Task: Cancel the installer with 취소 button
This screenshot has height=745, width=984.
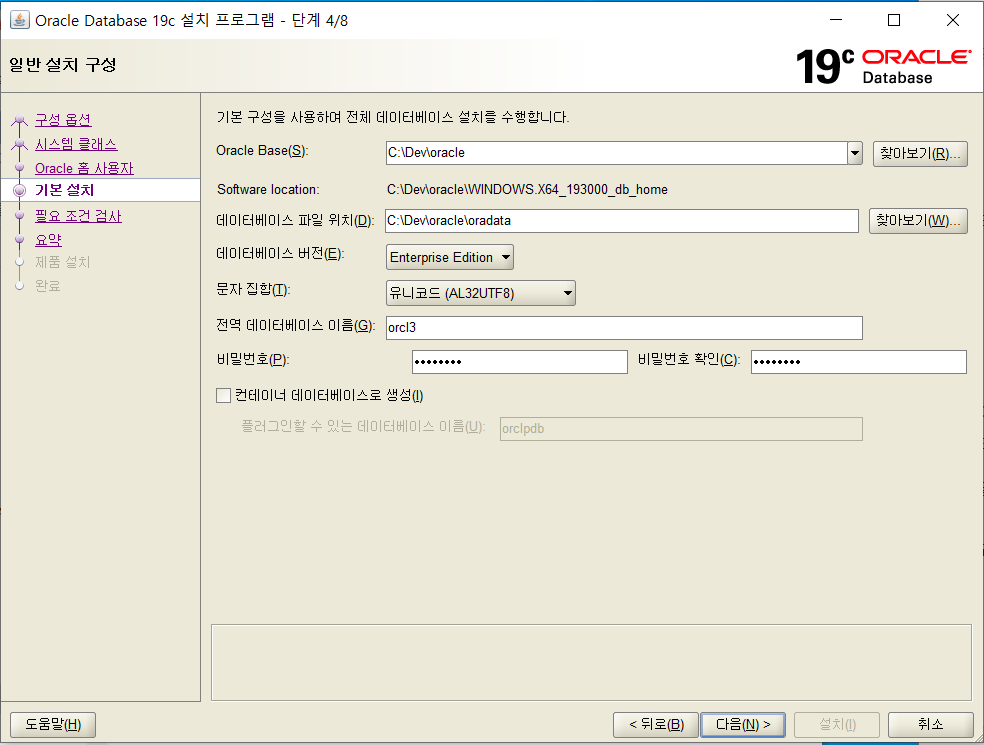Action: coord(931,725)
